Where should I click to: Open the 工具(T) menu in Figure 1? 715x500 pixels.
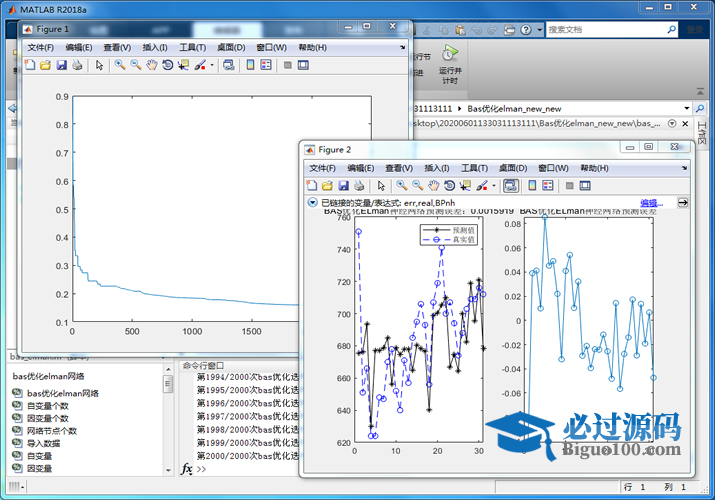(192, 47)
